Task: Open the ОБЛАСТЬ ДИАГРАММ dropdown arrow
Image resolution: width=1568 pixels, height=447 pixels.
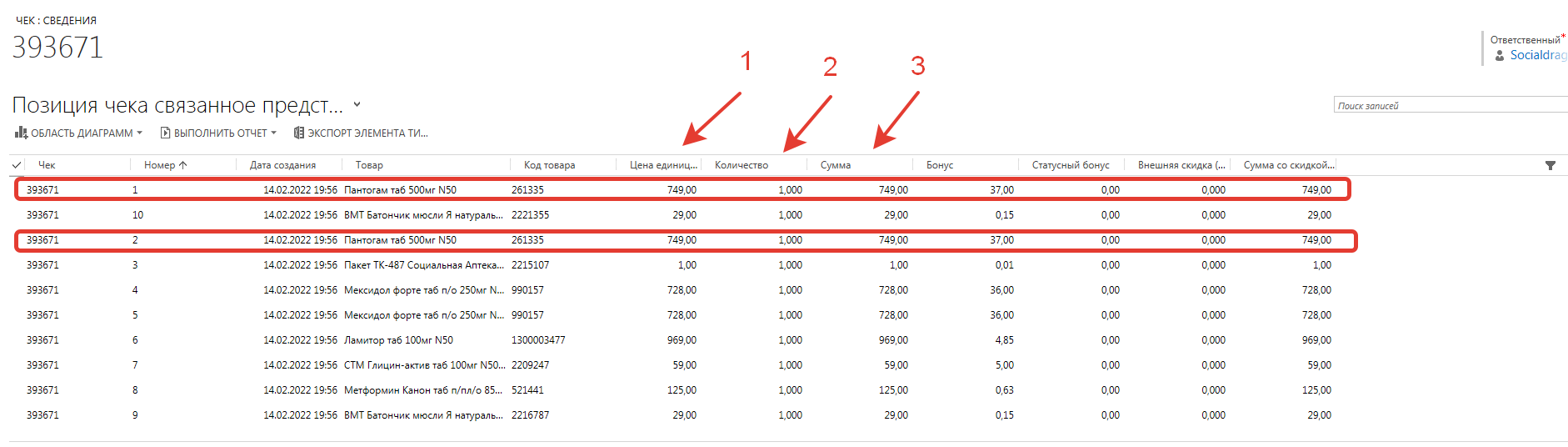Action: point(140,133)
